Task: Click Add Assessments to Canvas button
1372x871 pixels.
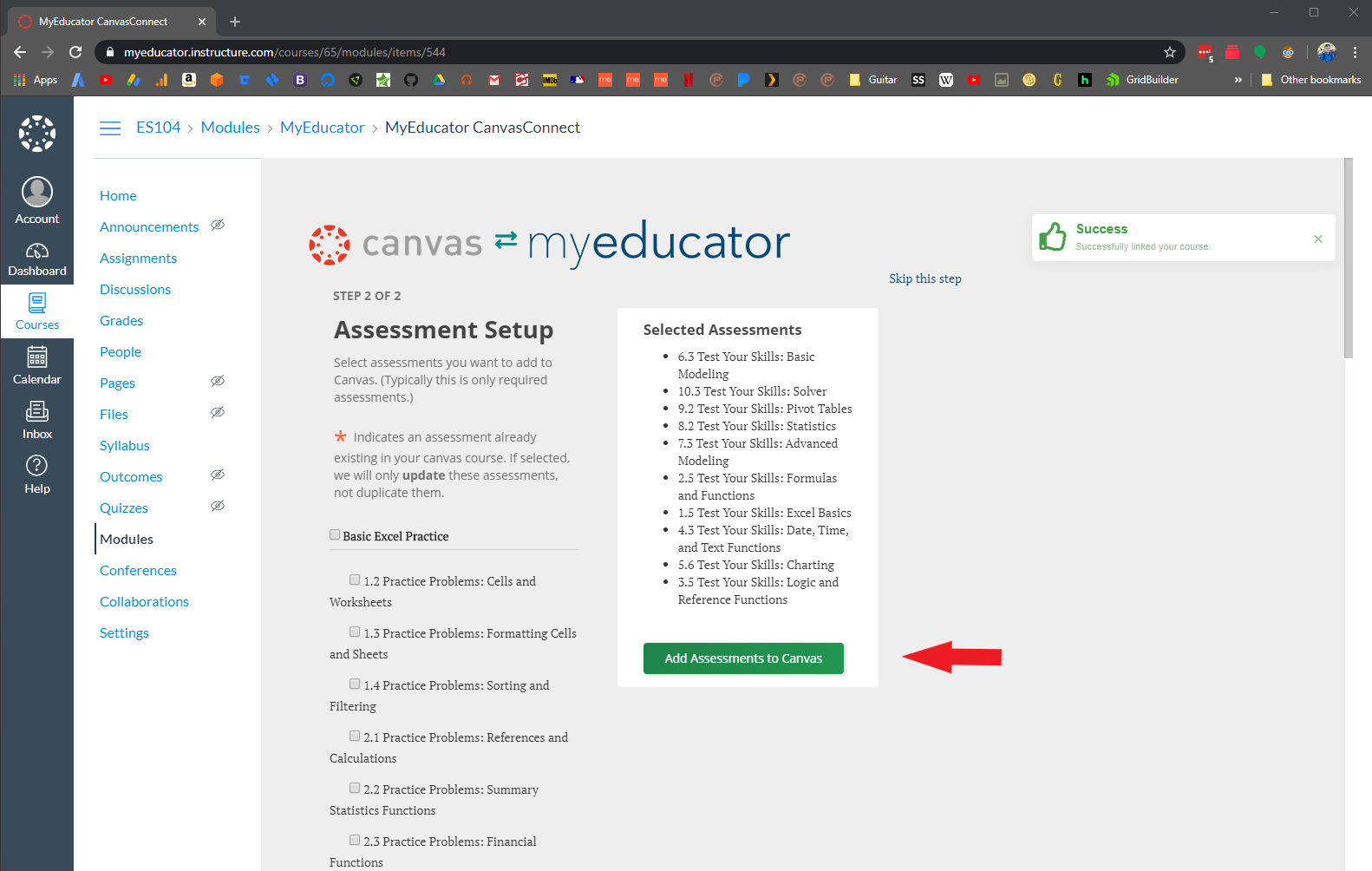Action: [743, 658]
